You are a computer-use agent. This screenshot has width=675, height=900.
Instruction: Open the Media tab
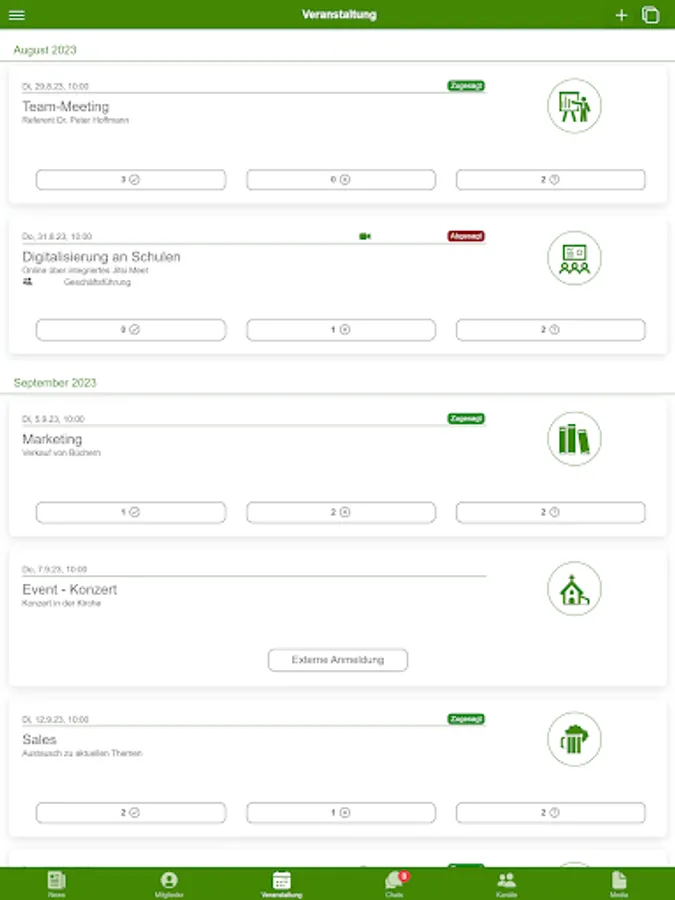tap(619, 883)
